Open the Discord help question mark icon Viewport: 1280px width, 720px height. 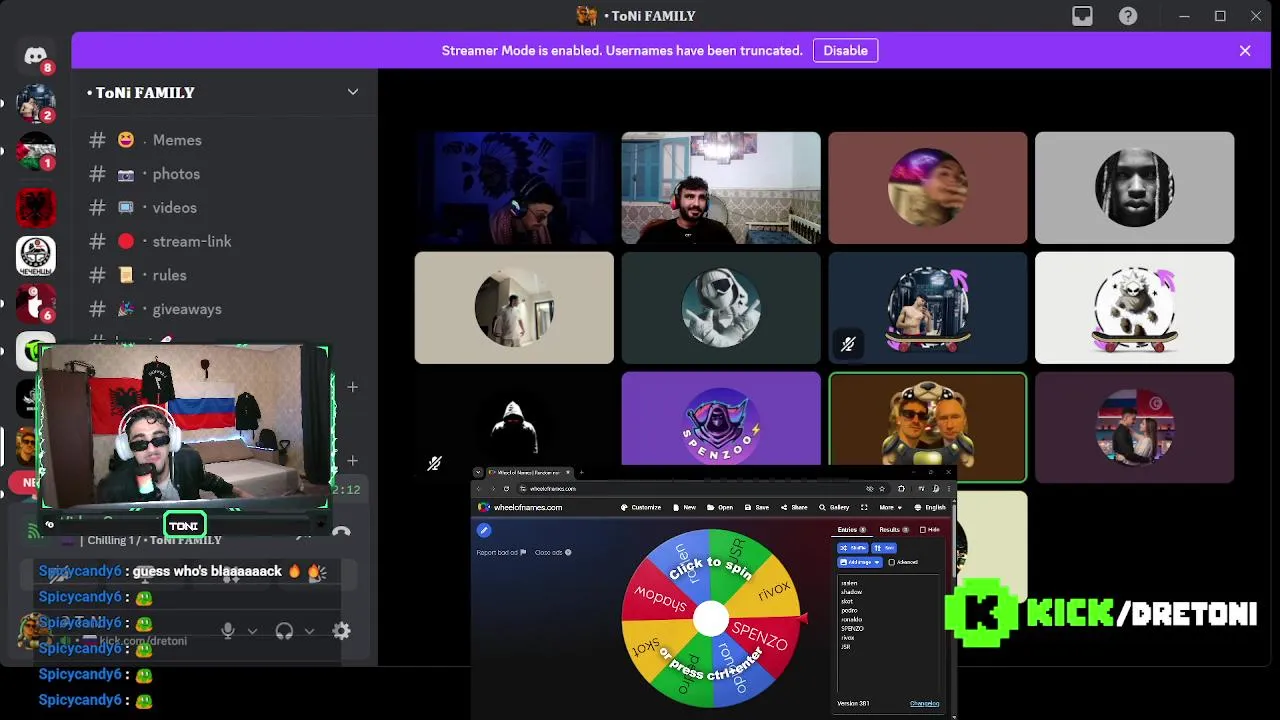tap(1128, 16)
